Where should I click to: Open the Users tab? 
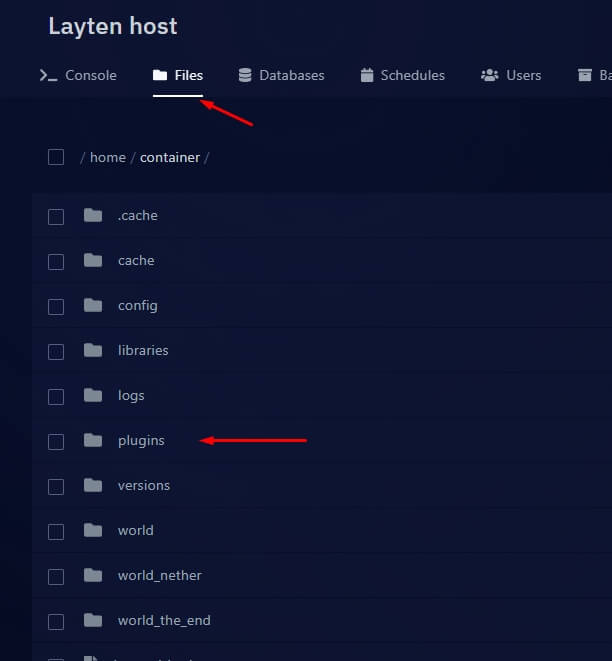click(511, 75)
